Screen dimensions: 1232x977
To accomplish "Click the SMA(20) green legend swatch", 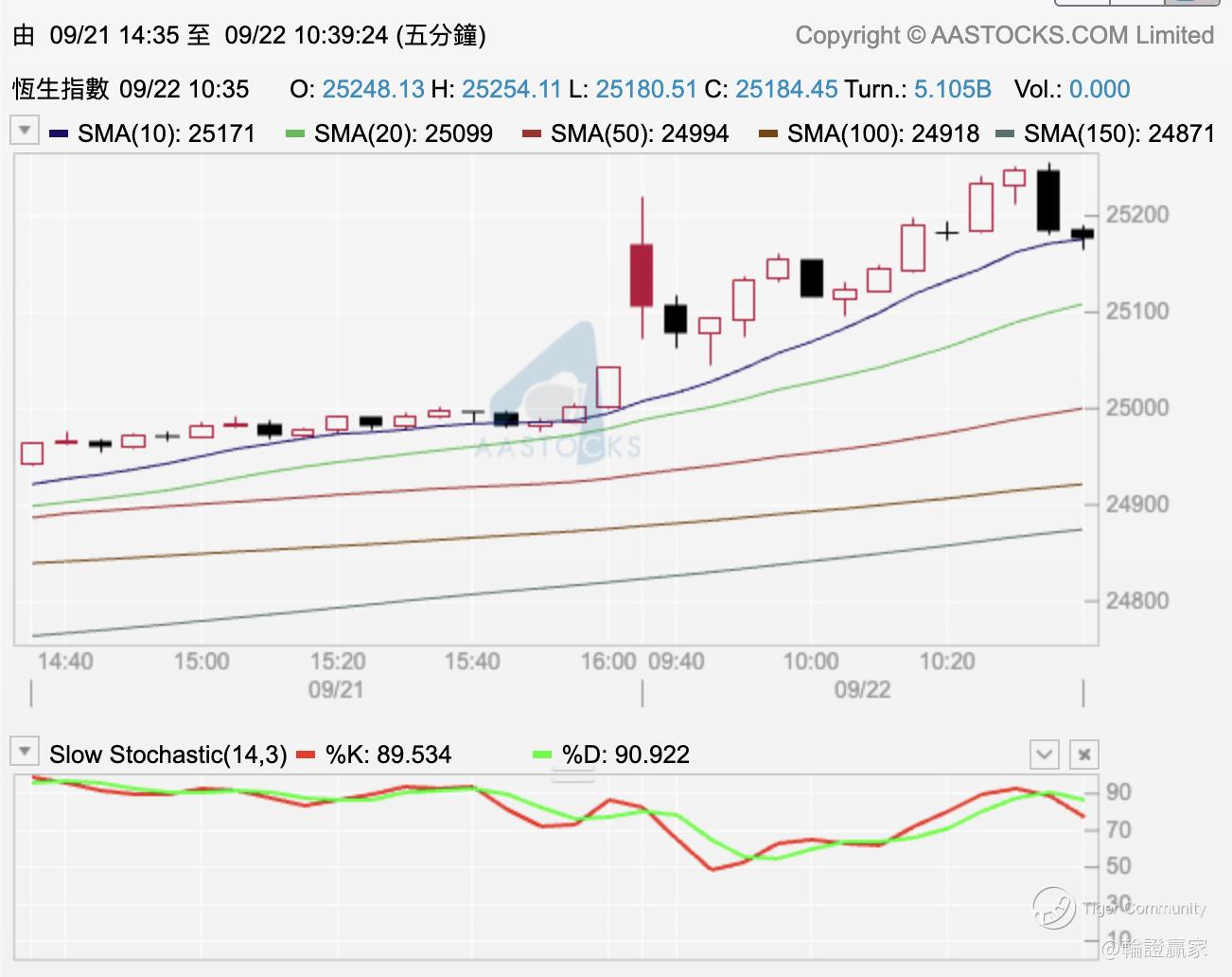I will tap(295, 133).
